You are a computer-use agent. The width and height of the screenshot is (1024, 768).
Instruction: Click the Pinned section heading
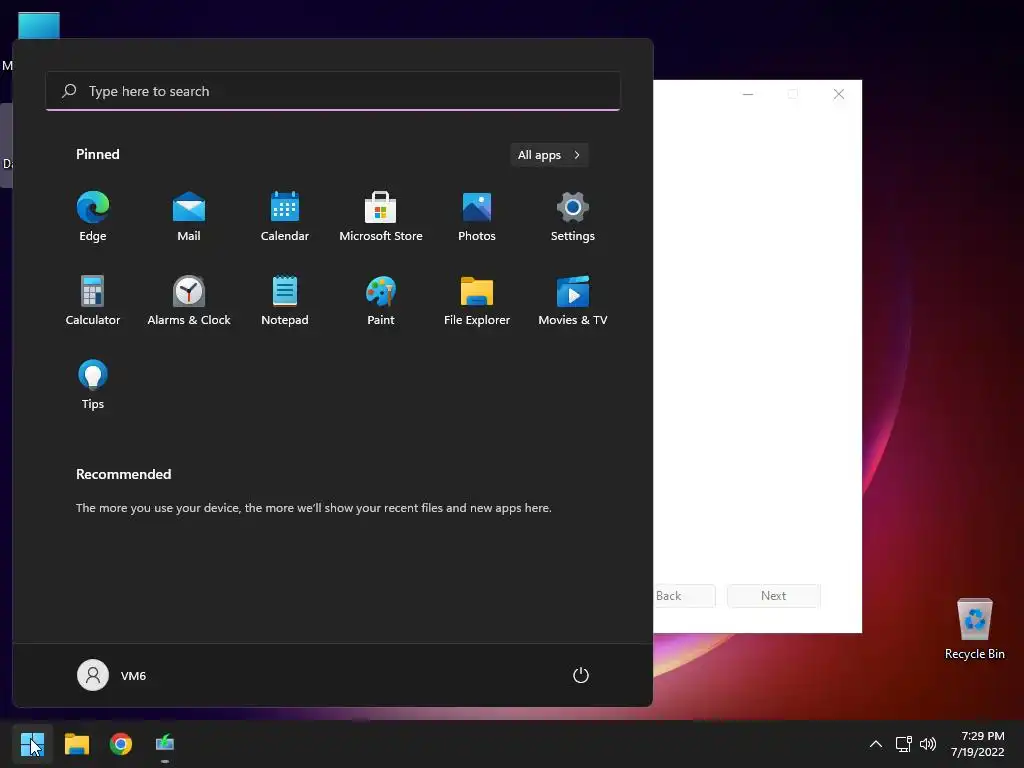click(97, 154)
